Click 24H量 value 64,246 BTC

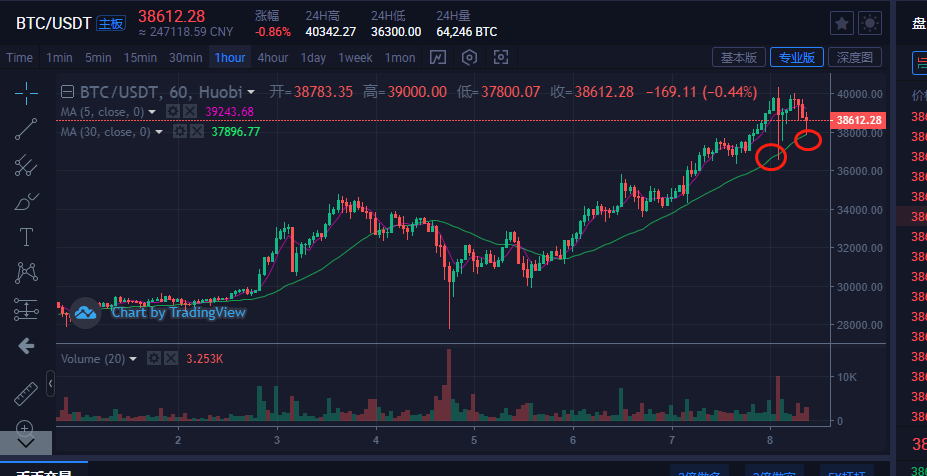[x=466, y=31]
